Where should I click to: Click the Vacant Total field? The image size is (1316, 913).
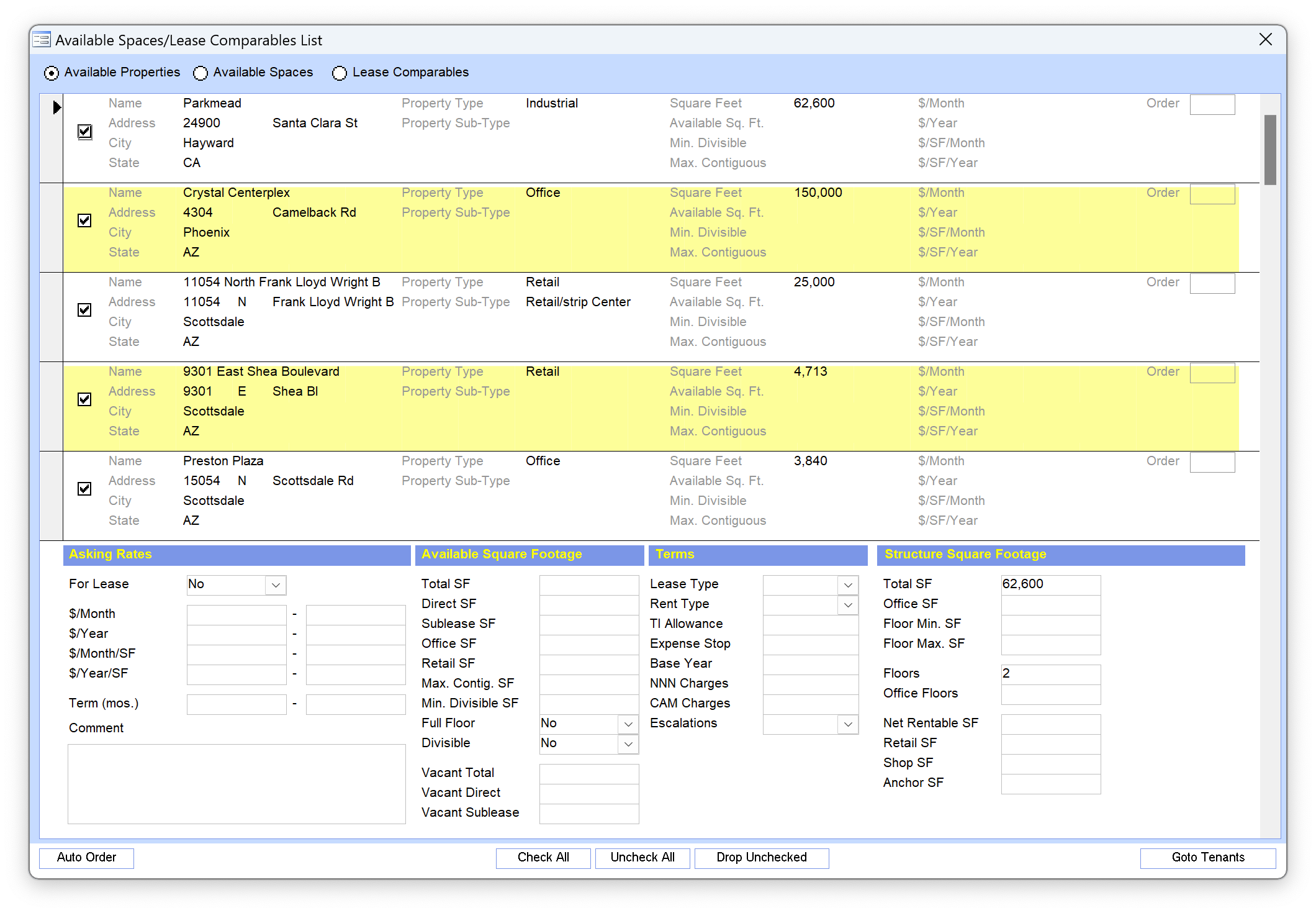(589, 773)
